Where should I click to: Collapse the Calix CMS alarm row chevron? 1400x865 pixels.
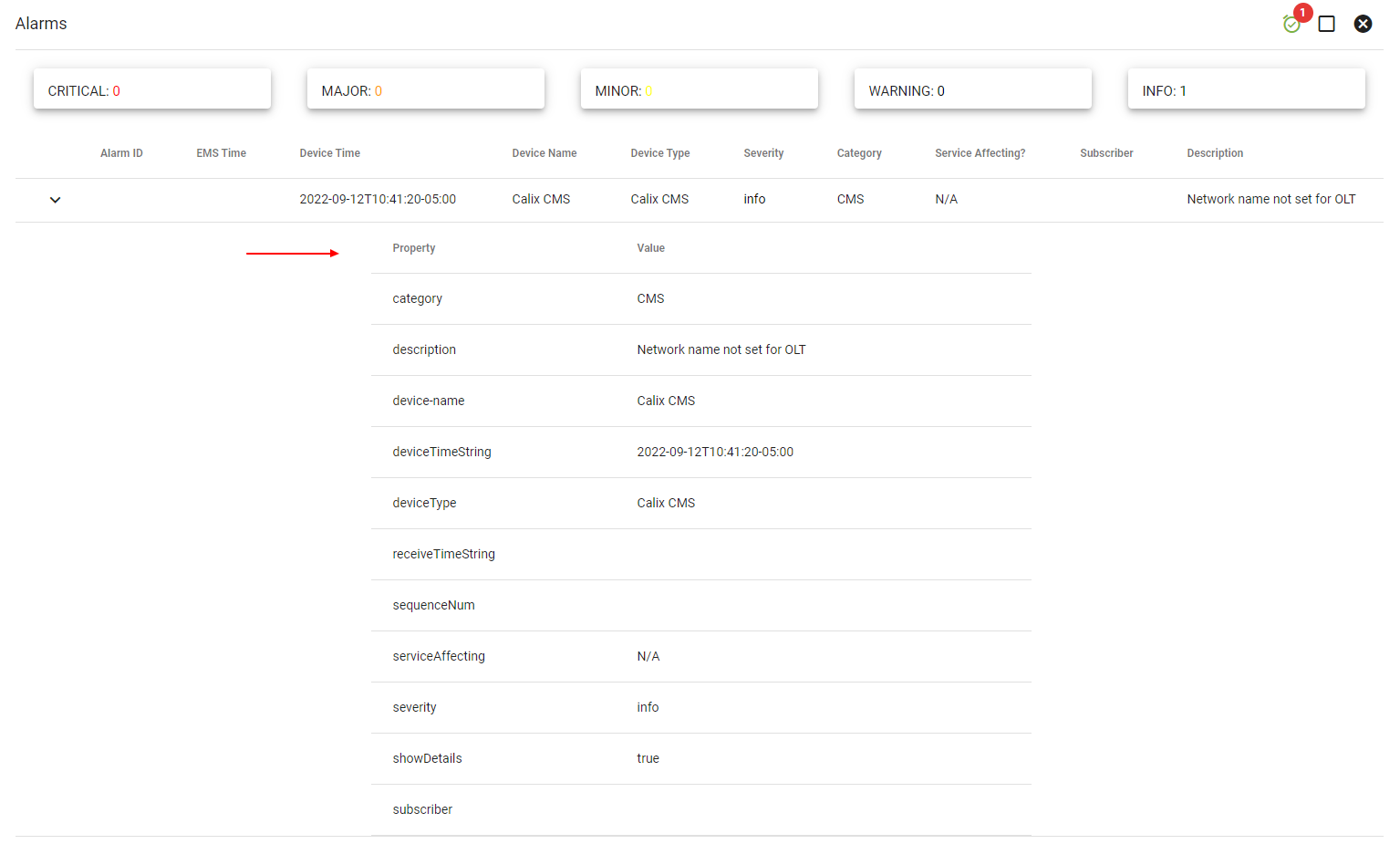pos(56,200)
